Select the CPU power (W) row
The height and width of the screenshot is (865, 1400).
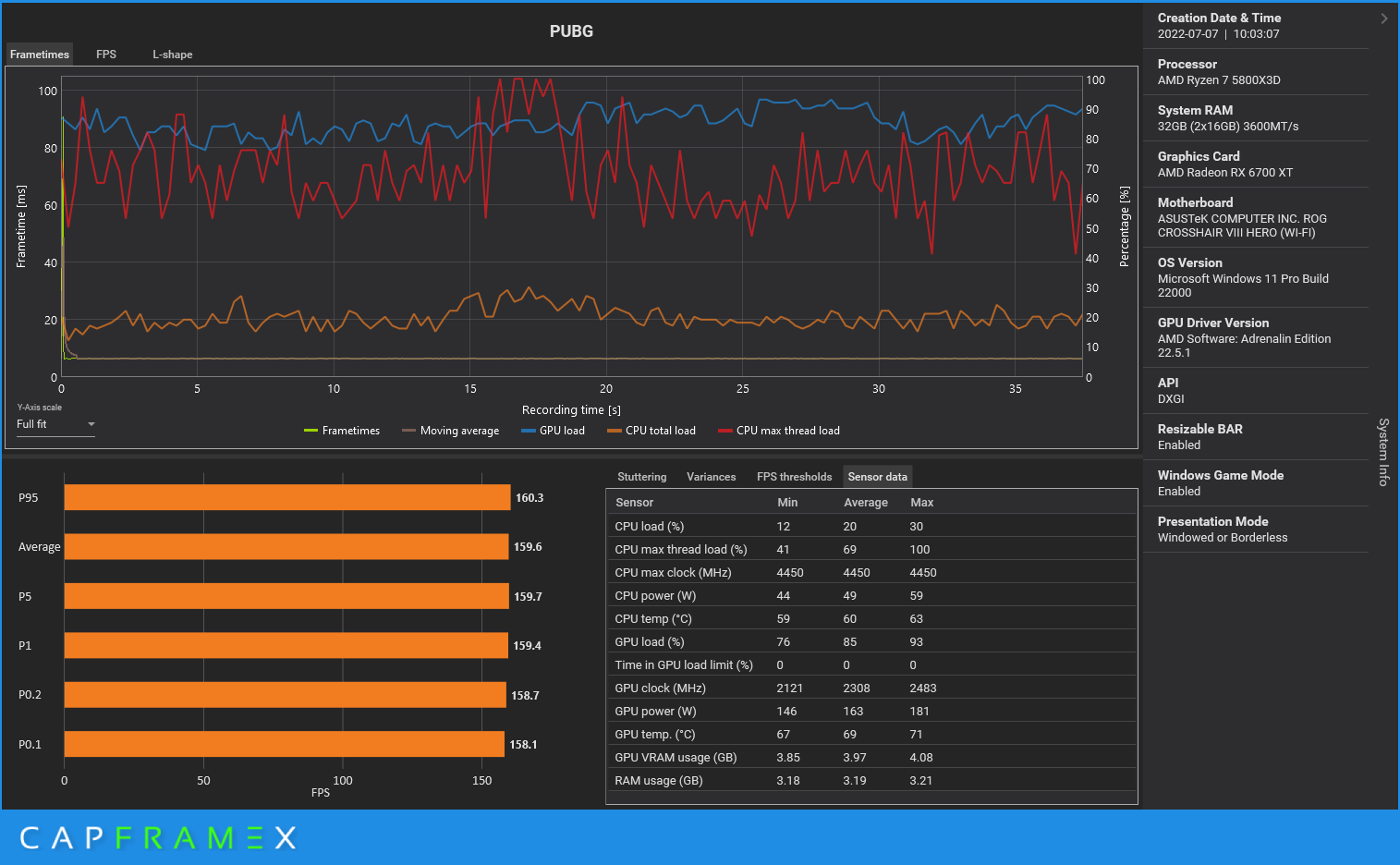click(x=871, y=595)
